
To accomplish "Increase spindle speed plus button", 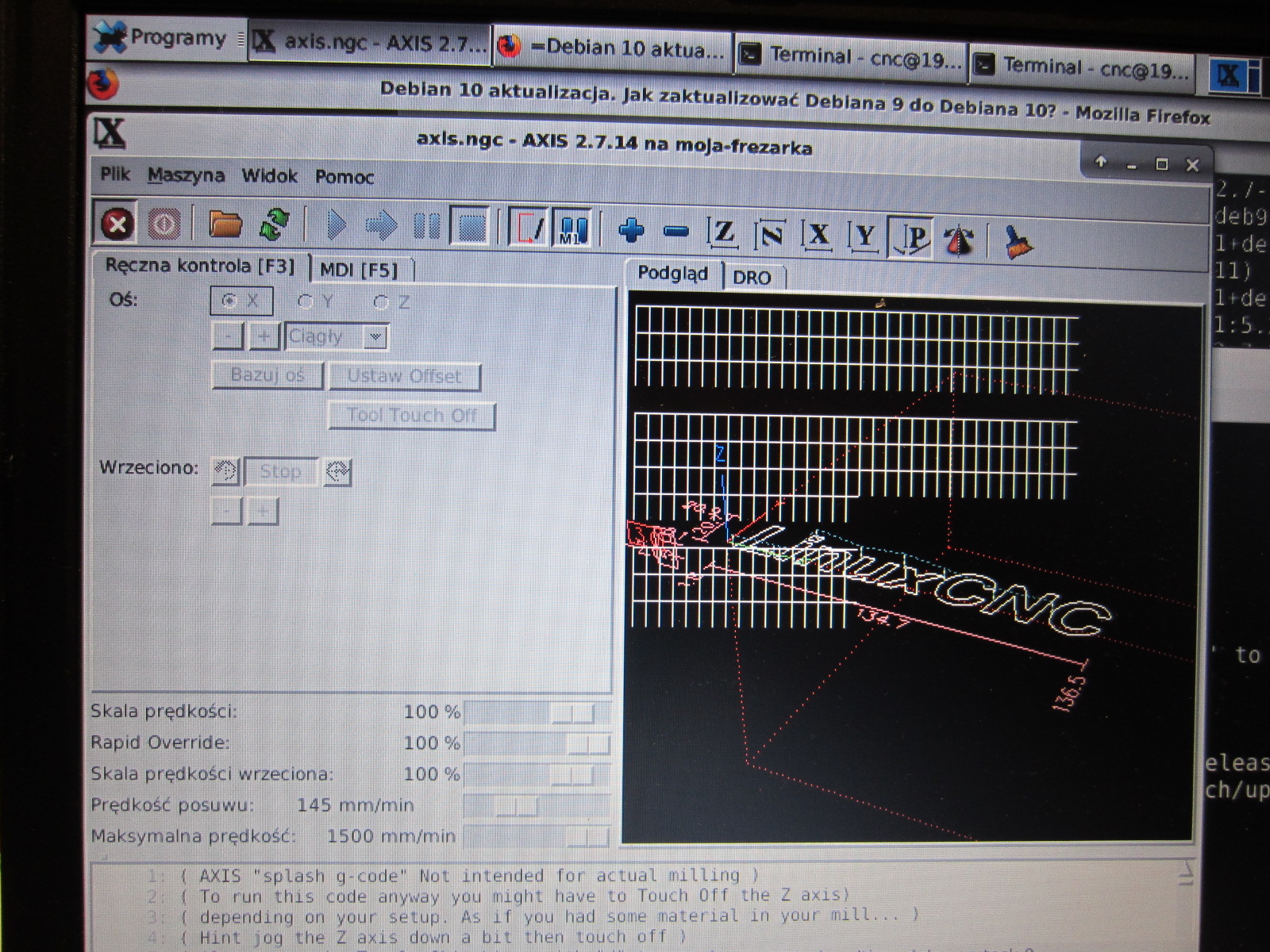I will [x=263, y=511].
